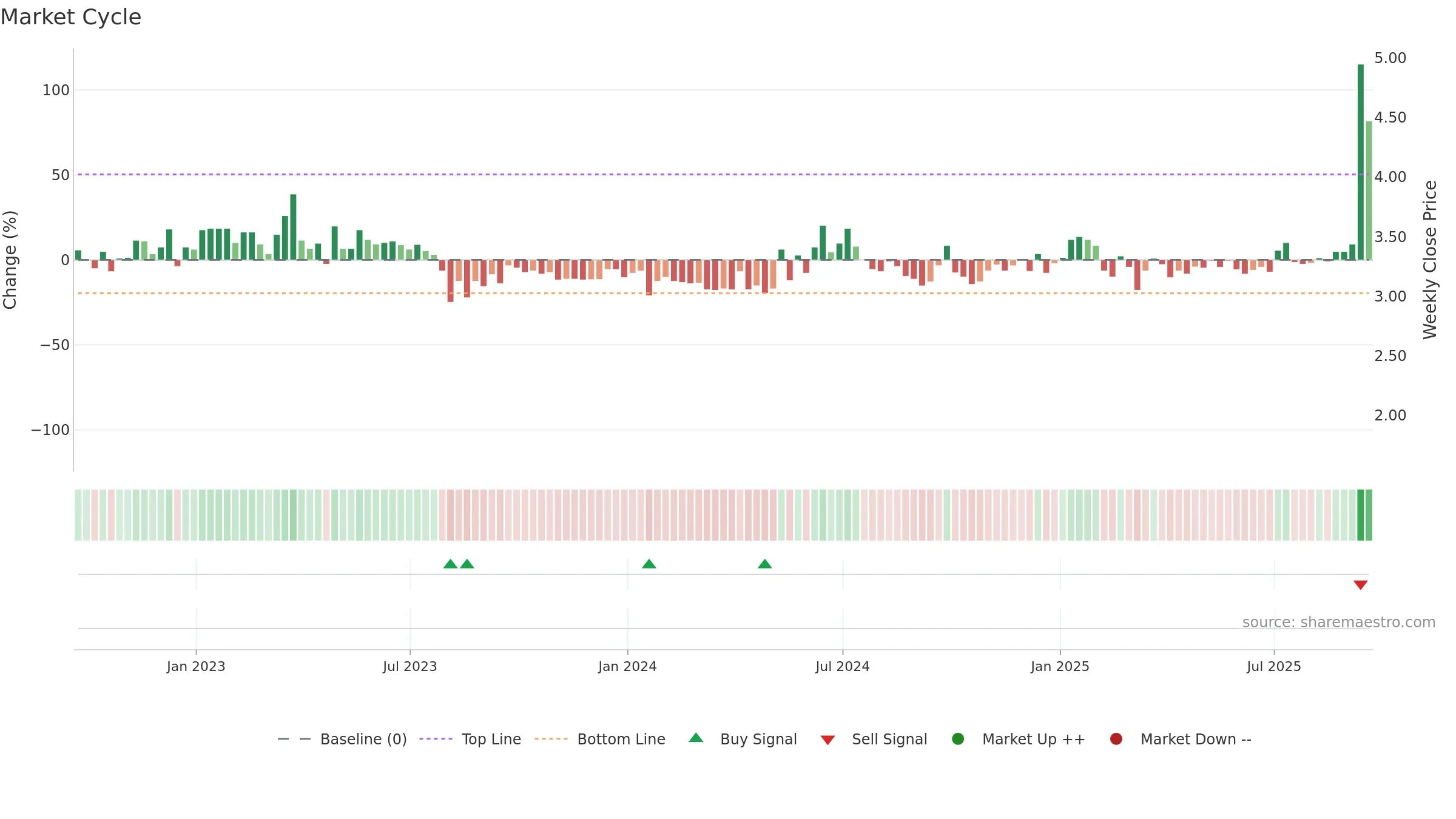Image resolution: width=1456 pixels, height=819 pixels.
Task: Click the Change (%) axis title
Action: tap(10, 260)
